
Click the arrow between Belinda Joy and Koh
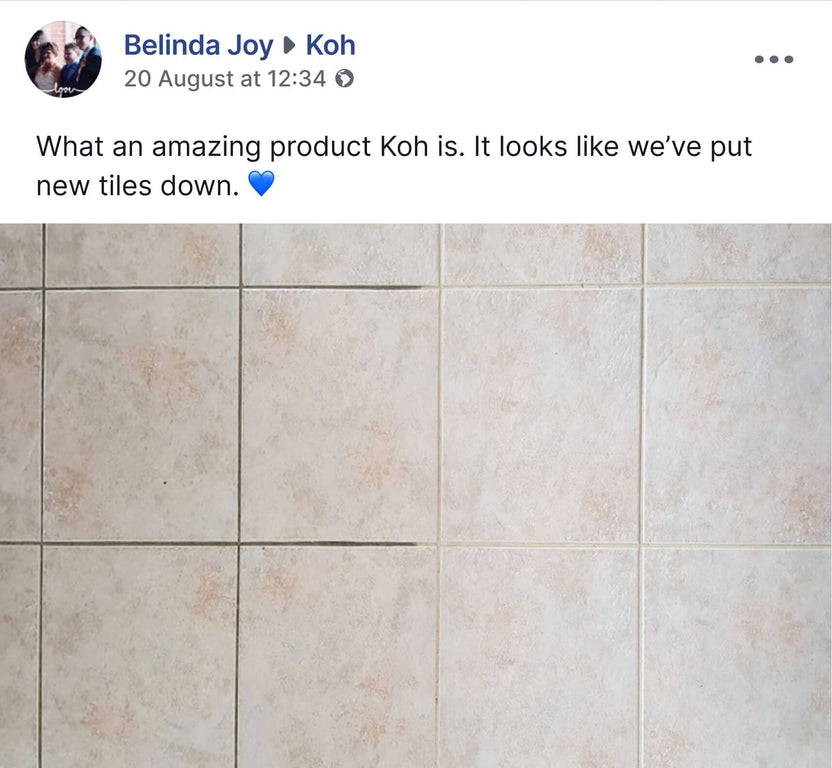pos(289,46)
